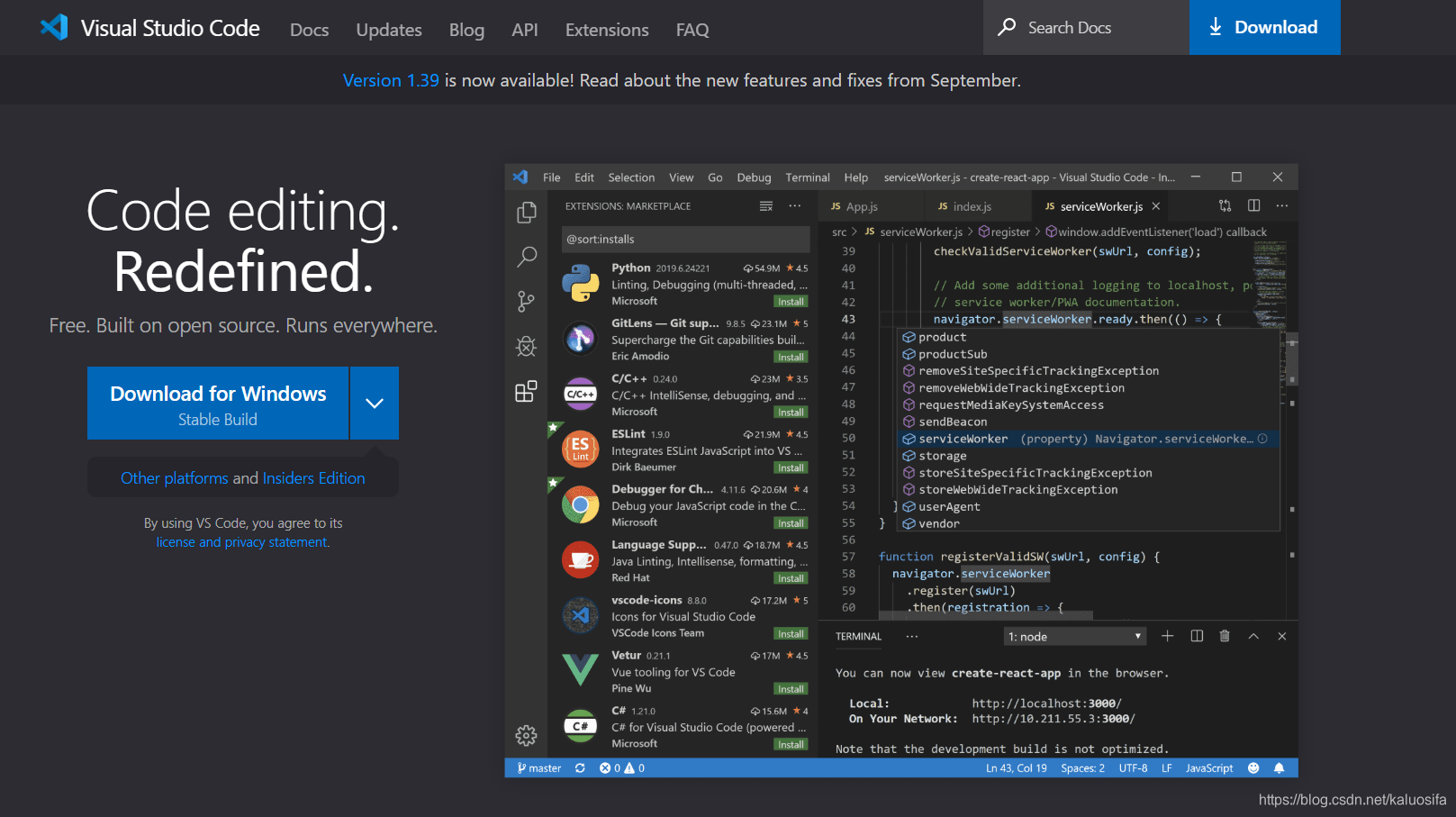Open the terminal selector '1: node' dropdown

[x=1074, y=637]
